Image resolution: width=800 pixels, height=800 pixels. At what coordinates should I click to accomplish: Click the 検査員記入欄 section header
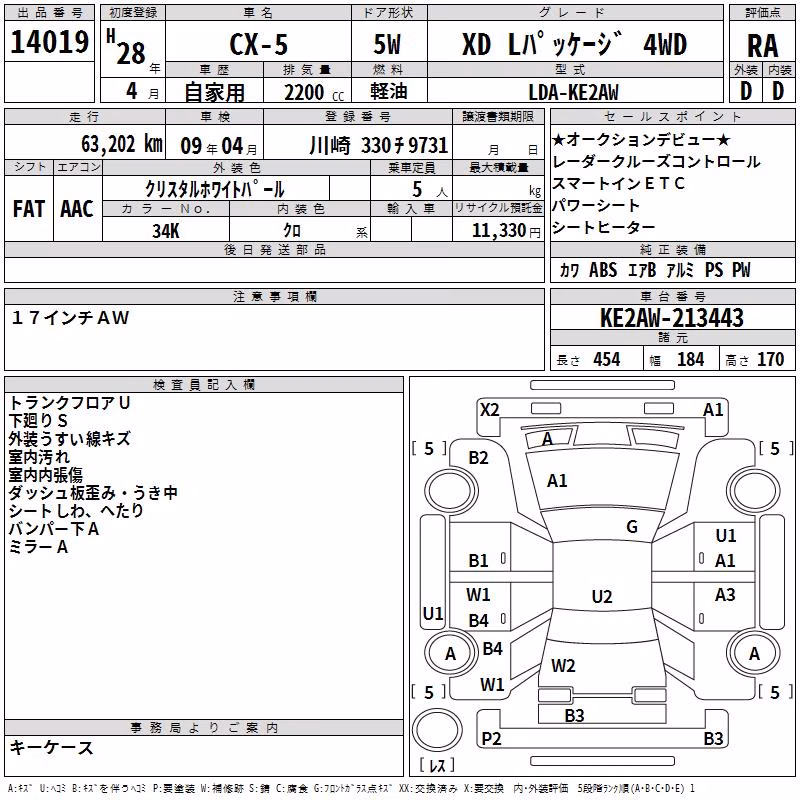[x=204, y=385]
